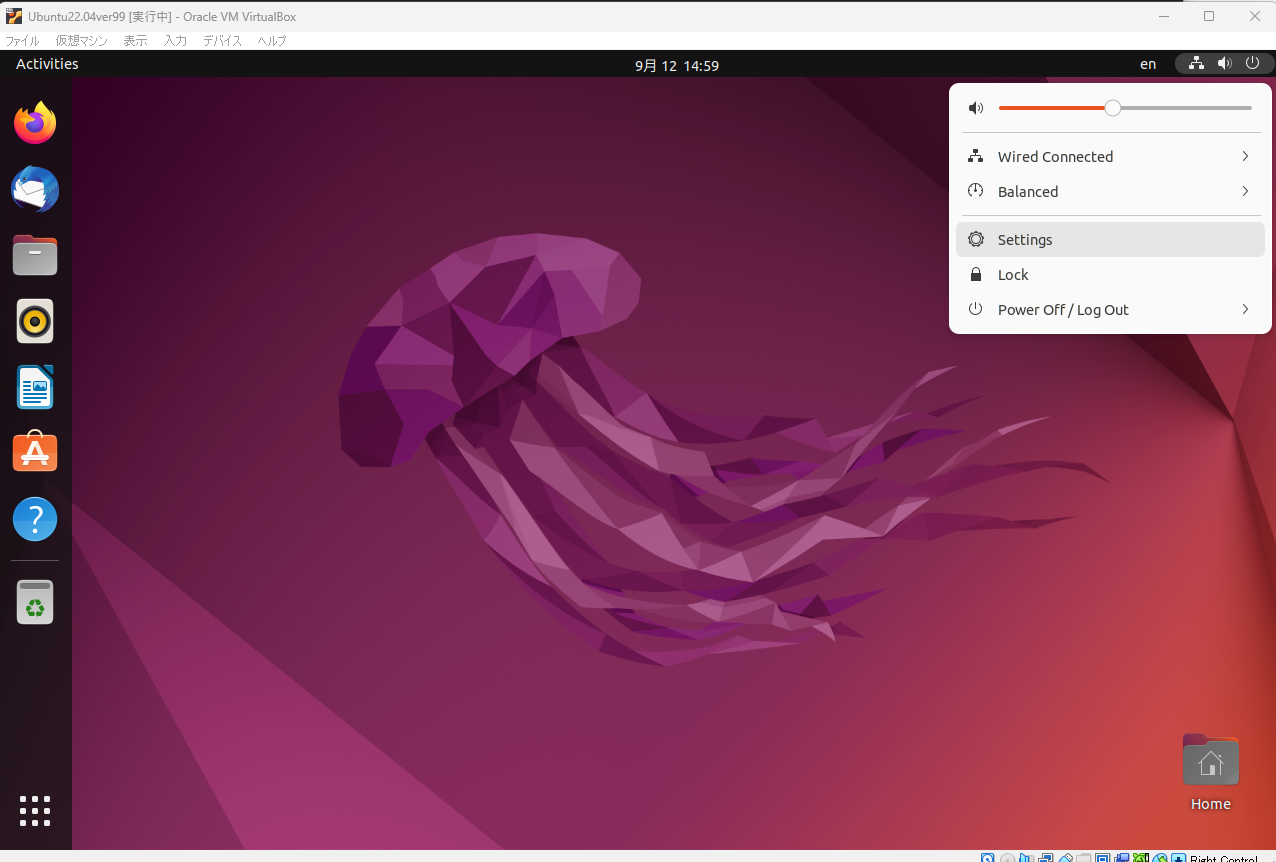The height and width of the screenshot is (862, 1276).
Task: Click the USB devices icon in VirtualBox status bar
Action: pos(1066,858)
